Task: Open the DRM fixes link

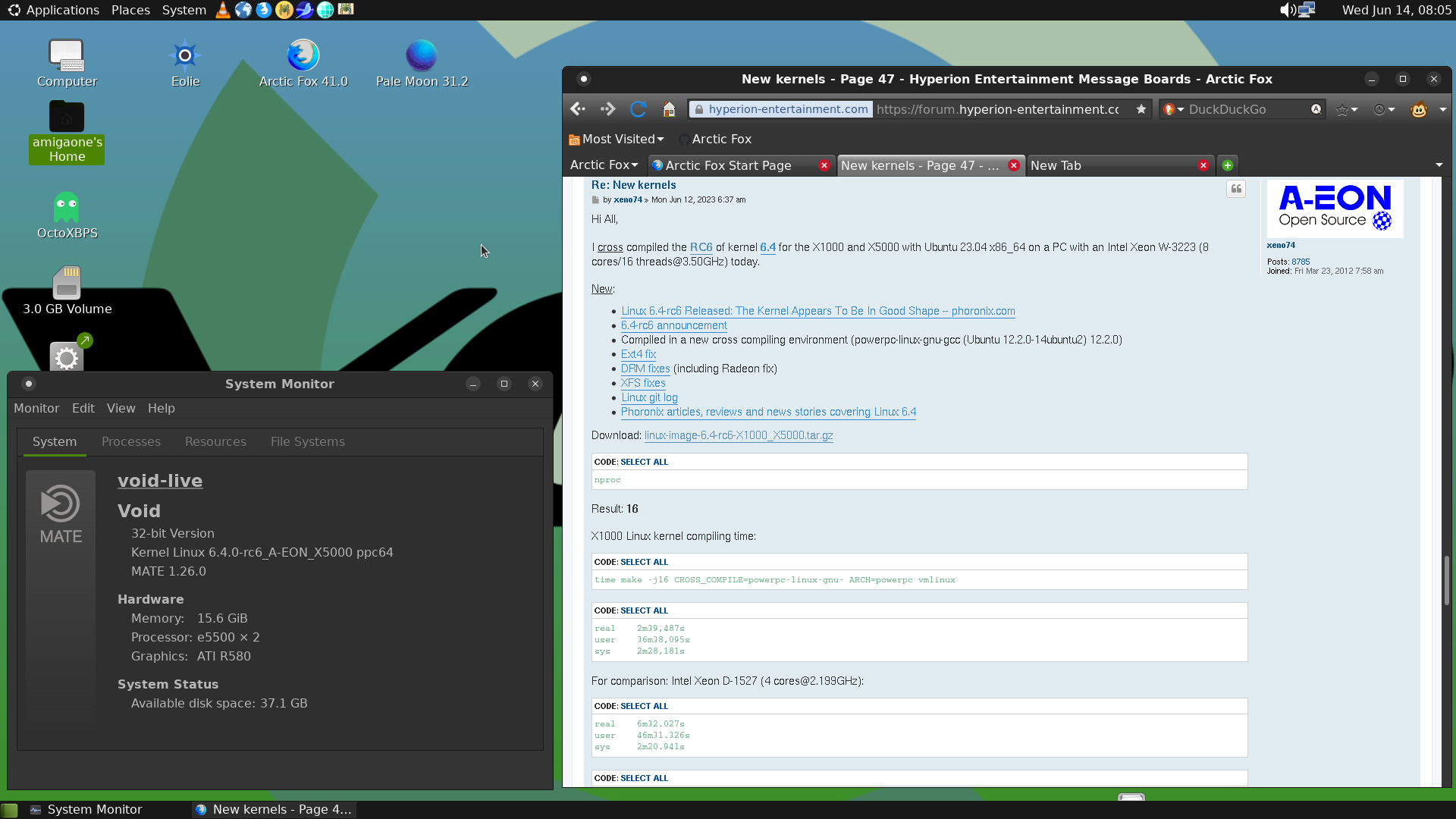Action: click(645, 369)
